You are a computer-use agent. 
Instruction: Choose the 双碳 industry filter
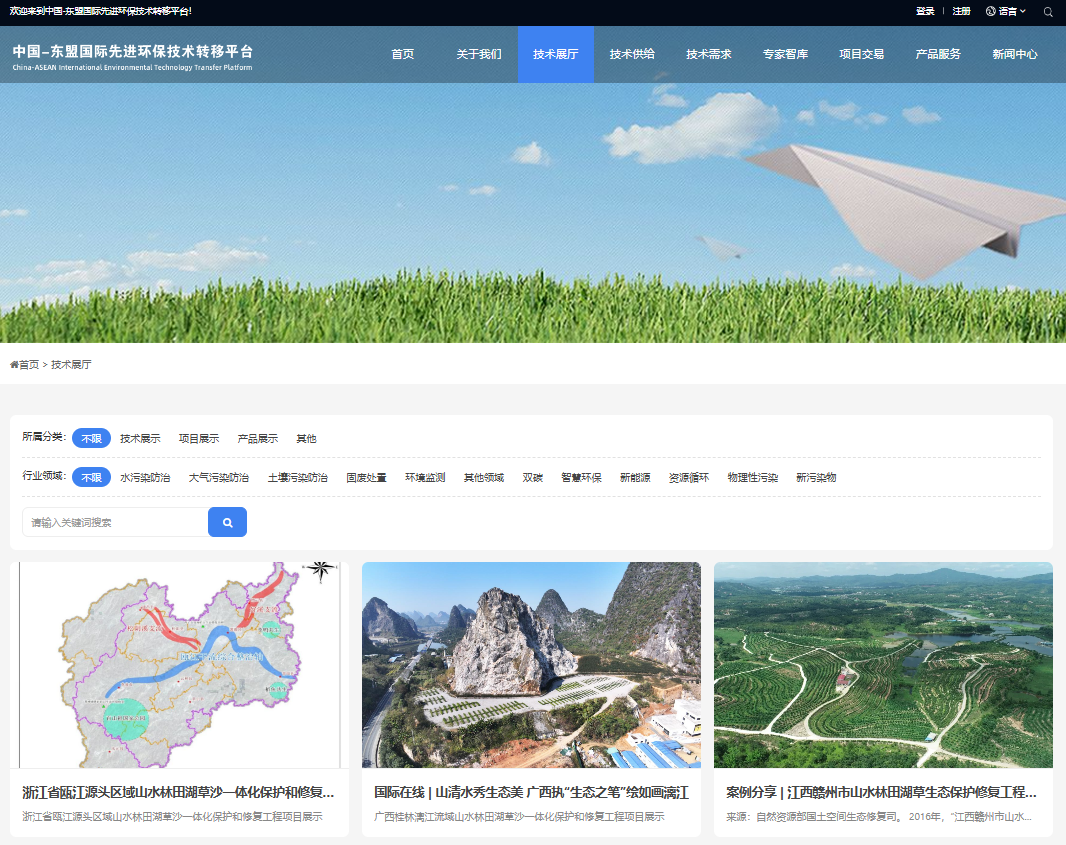(x=532, y=478)
